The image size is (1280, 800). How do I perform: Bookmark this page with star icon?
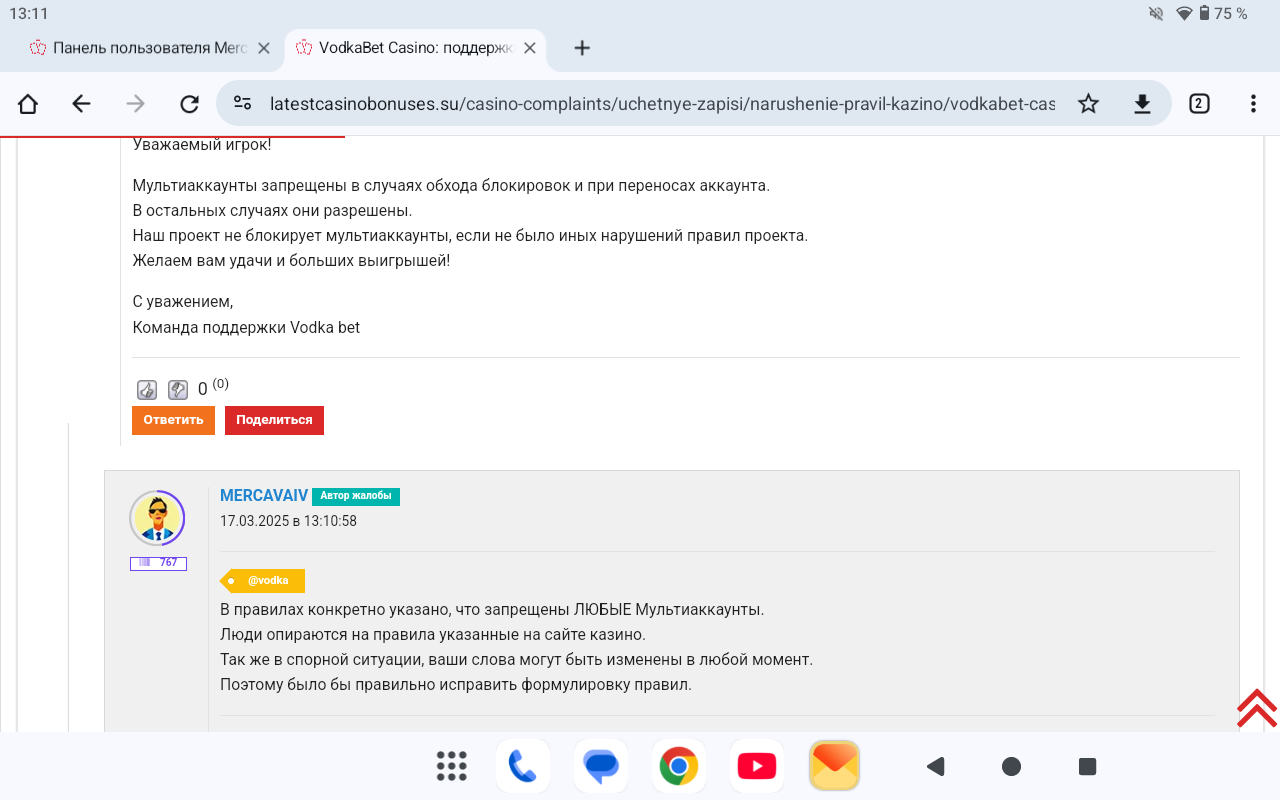pos(1088,104)
